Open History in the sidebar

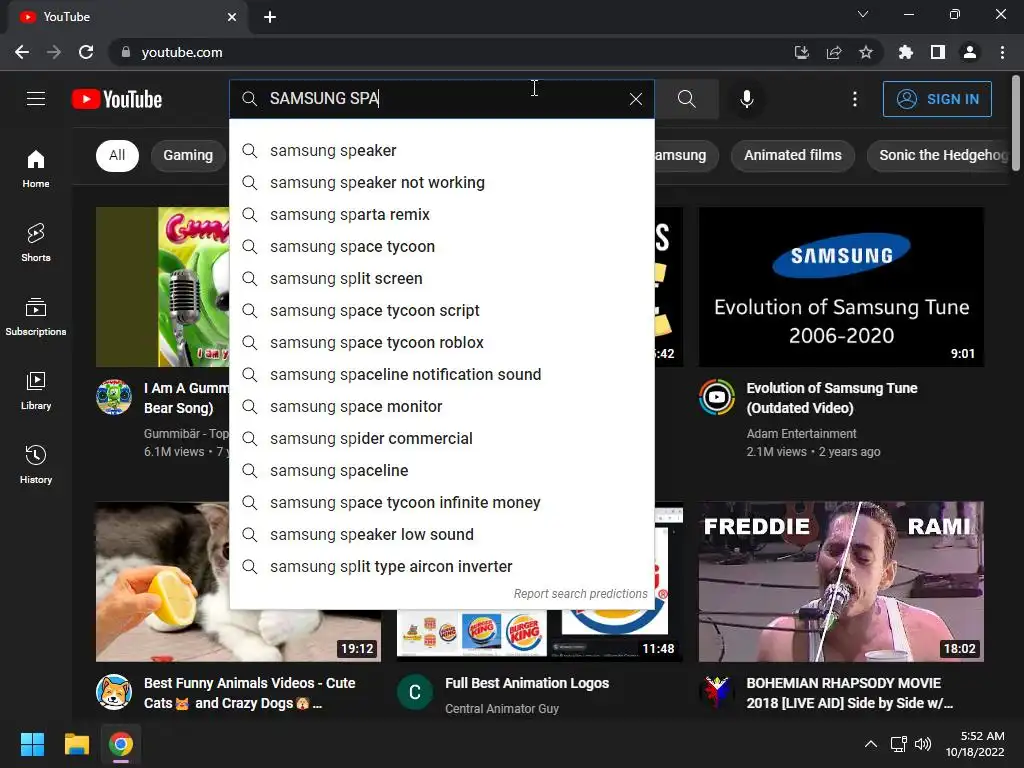click(x=36, y=464)
